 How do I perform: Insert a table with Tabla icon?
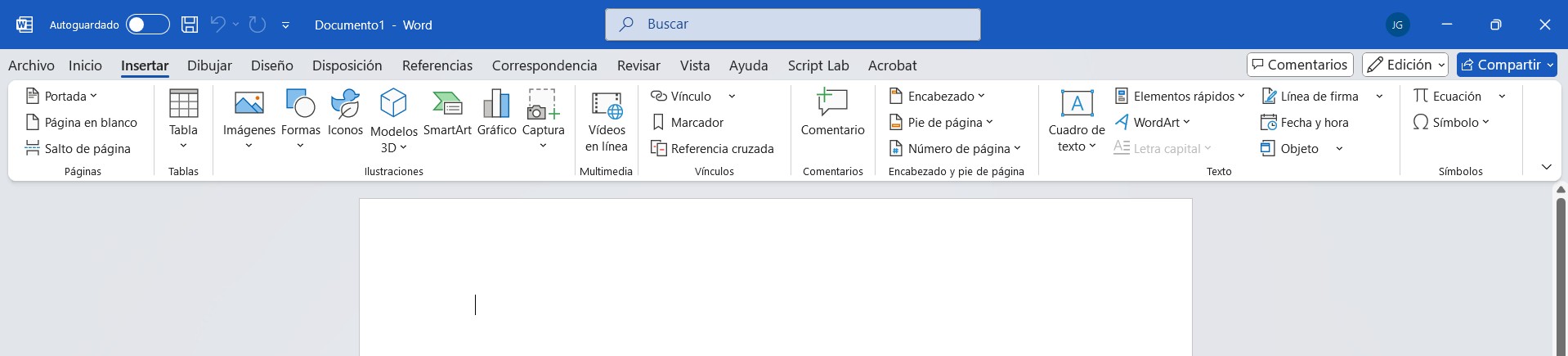183,105
